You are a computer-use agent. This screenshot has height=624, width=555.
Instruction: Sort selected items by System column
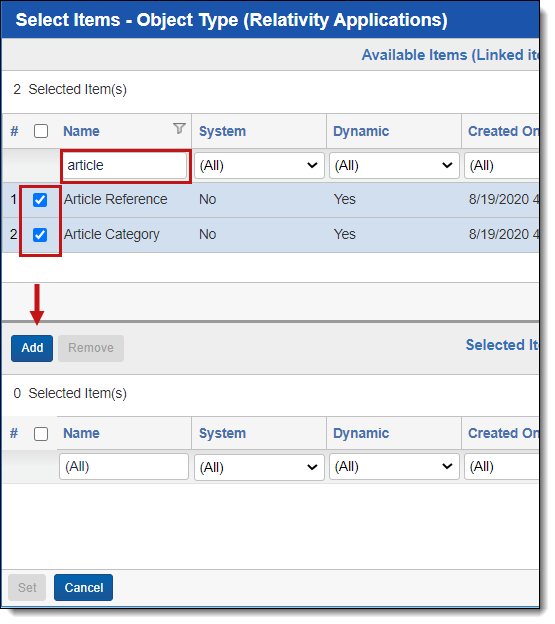[x=222, y=433]
